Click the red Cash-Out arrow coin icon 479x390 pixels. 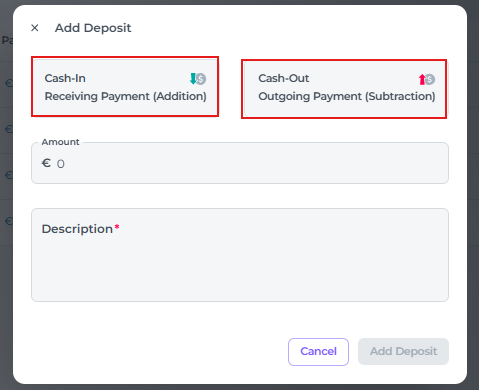pyautogui.click(x=427, y=79)
